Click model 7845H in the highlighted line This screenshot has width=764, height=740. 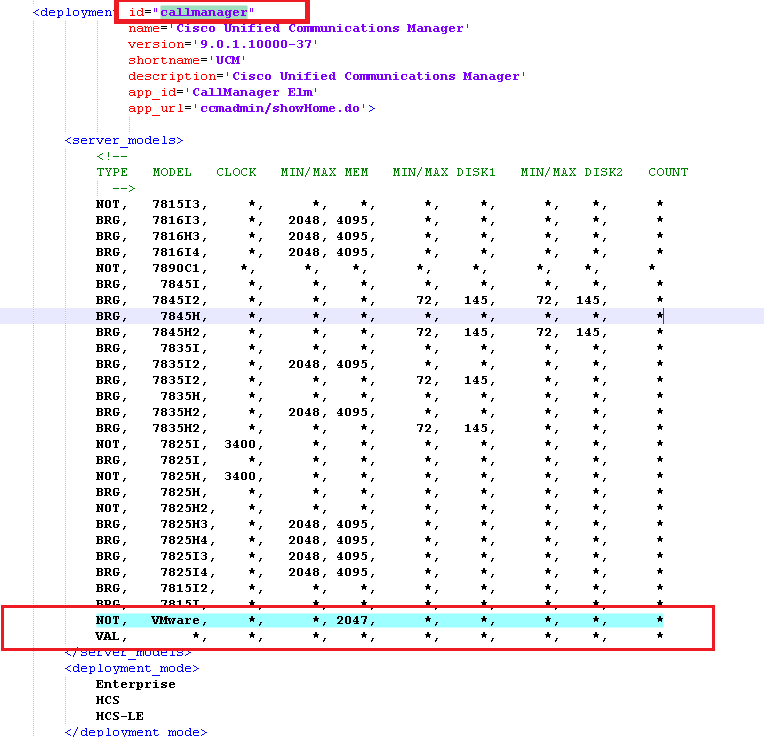tap(180, 317)
